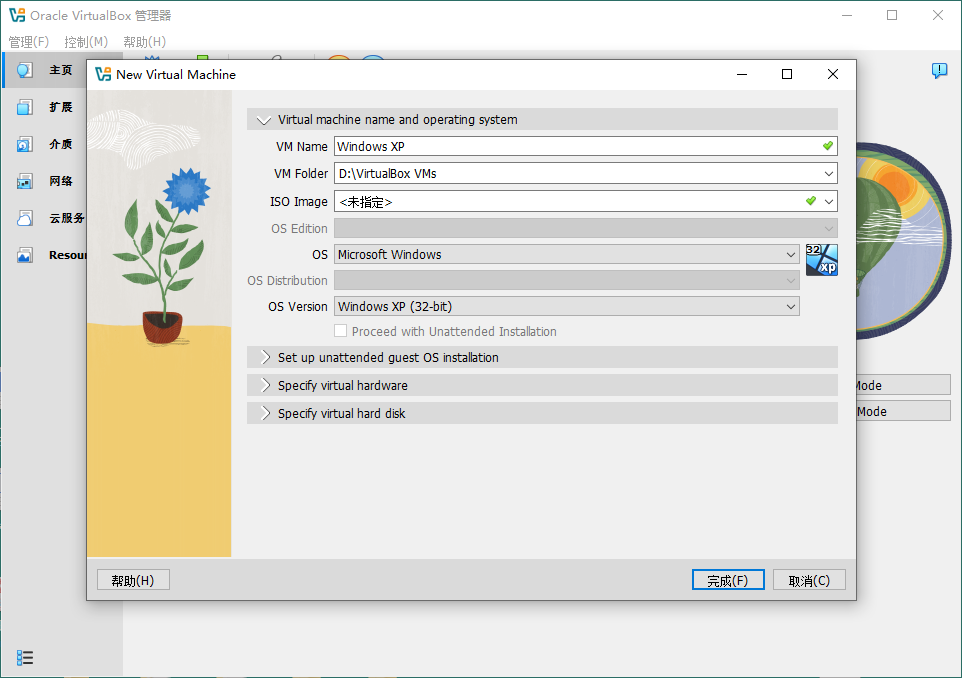The width and height of the screenshot is (962, 678).
Task: Open the OS Version dropdown list
Action: click(x=790, y=307)
